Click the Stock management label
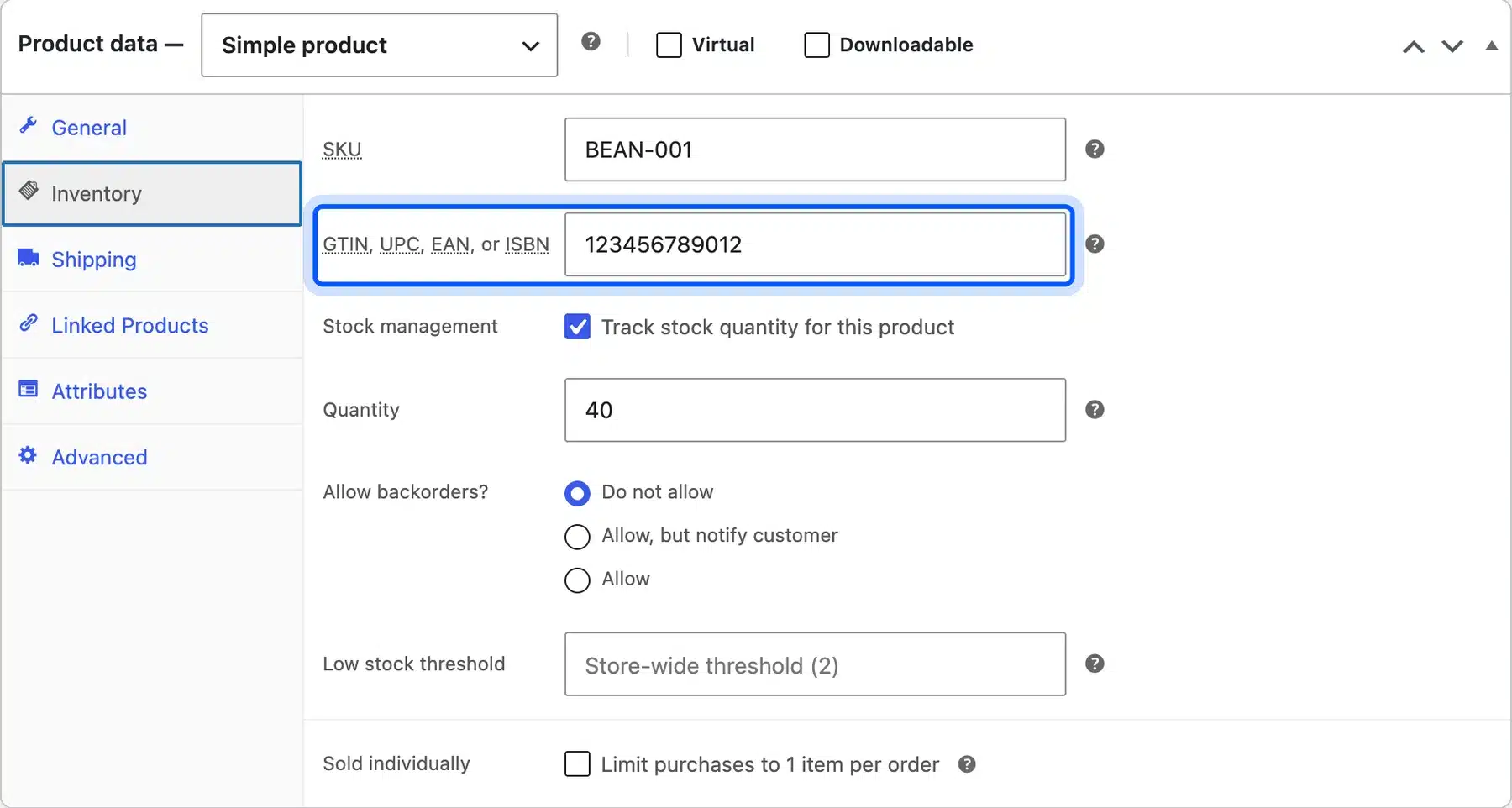This screenshot has height=808, width=1512. (x=410, y=327)
